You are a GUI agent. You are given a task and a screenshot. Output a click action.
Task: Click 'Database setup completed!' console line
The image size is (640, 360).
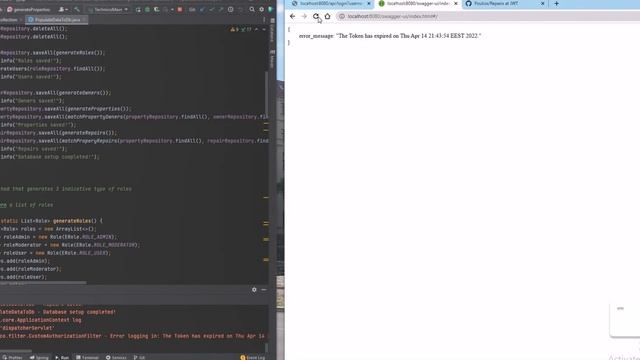(58, 312)
